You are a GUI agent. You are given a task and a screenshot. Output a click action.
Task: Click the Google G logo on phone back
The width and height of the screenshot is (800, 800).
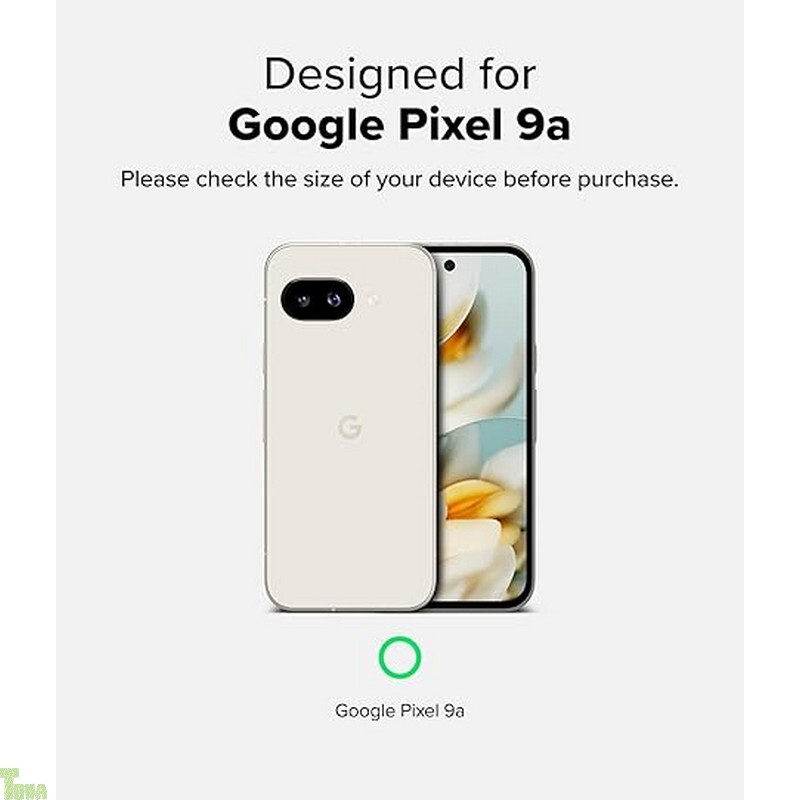point(350,427)
